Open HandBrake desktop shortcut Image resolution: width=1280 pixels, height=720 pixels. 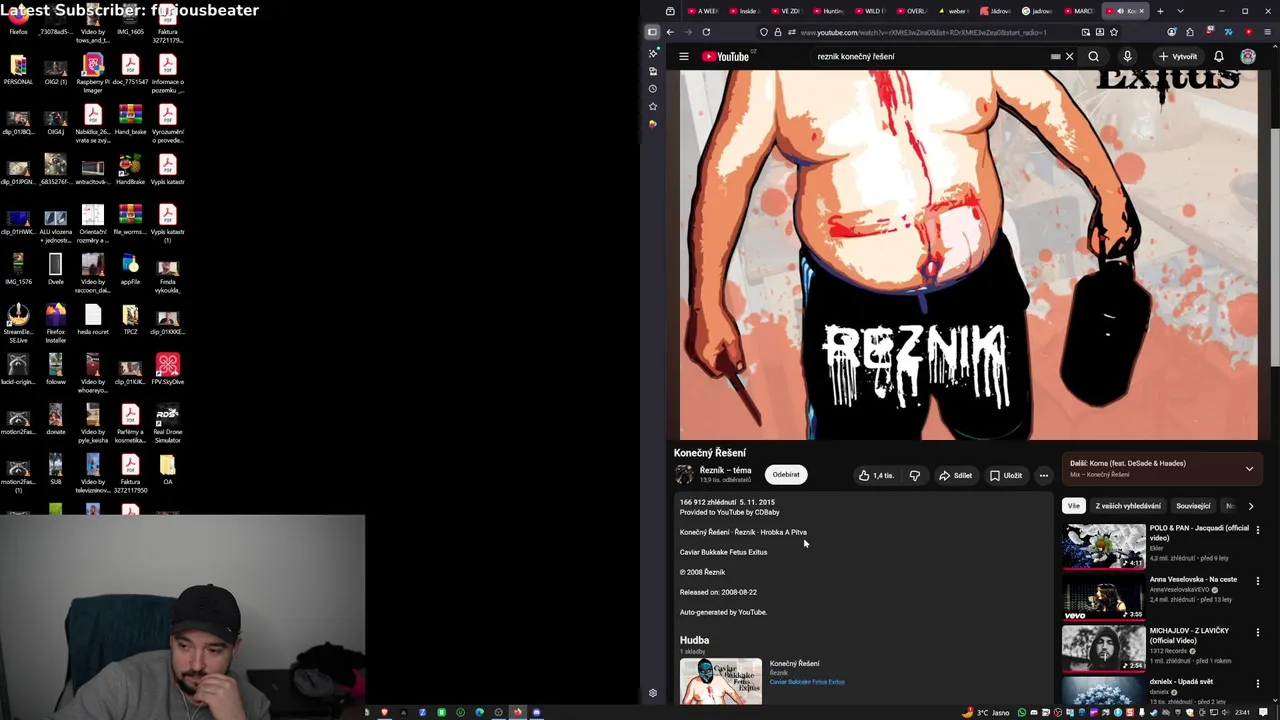point(130,168)
